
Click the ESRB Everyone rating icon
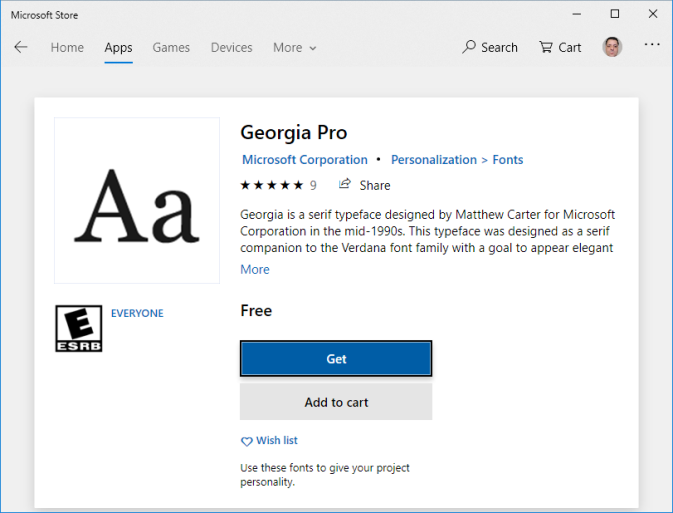coord(78,329)
